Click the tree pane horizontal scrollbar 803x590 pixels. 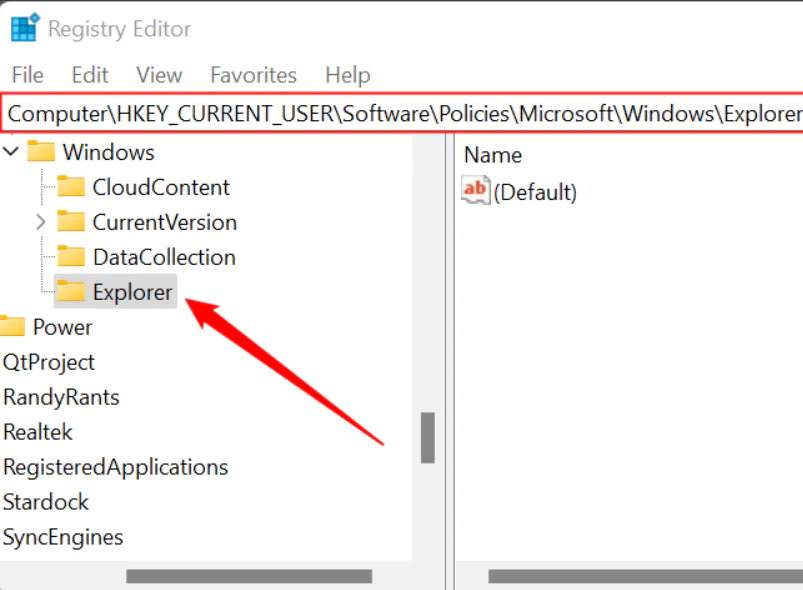click(x=249, y=576)
